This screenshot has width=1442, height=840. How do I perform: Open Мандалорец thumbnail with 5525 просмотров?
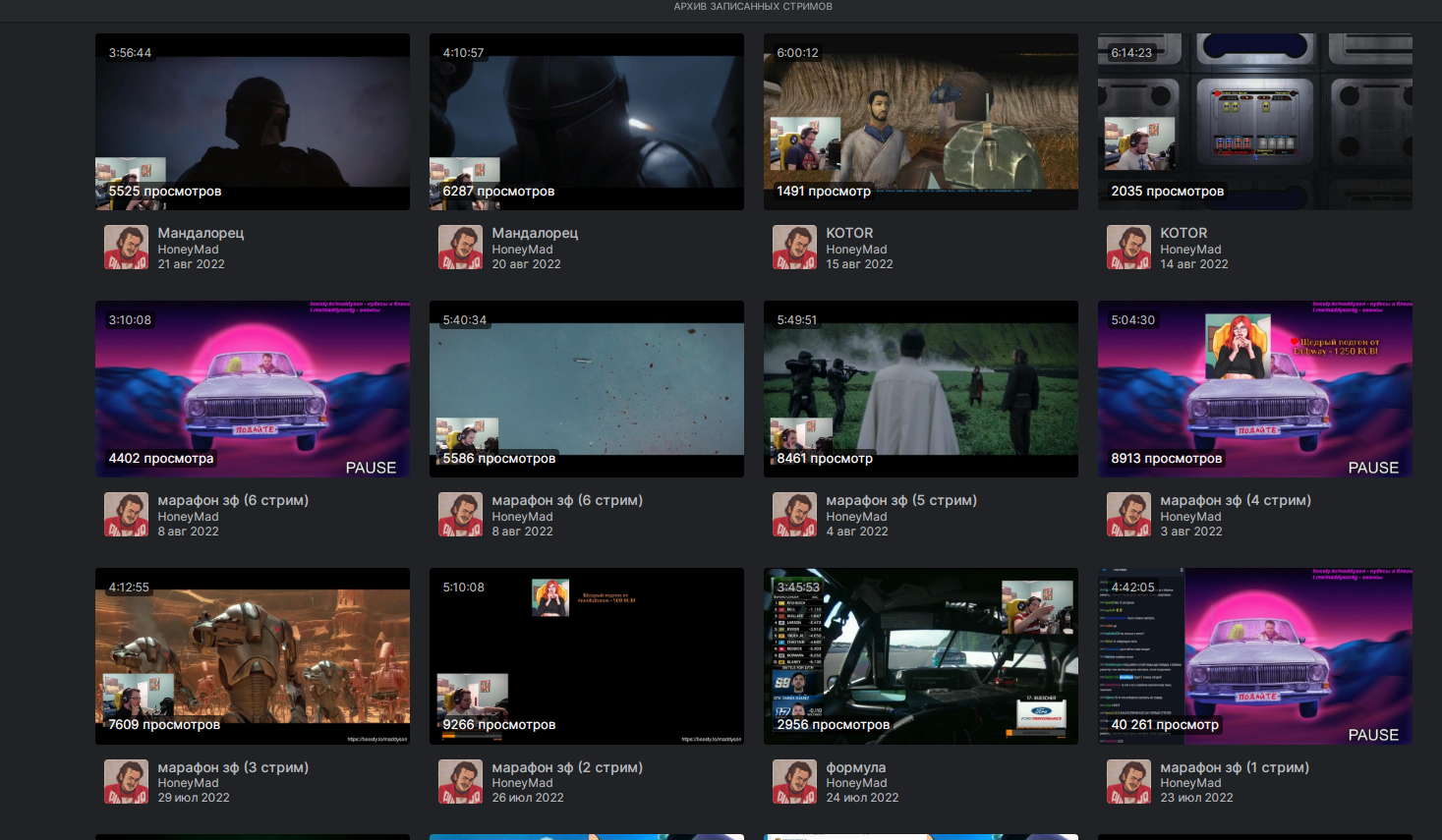click(253, 122)
